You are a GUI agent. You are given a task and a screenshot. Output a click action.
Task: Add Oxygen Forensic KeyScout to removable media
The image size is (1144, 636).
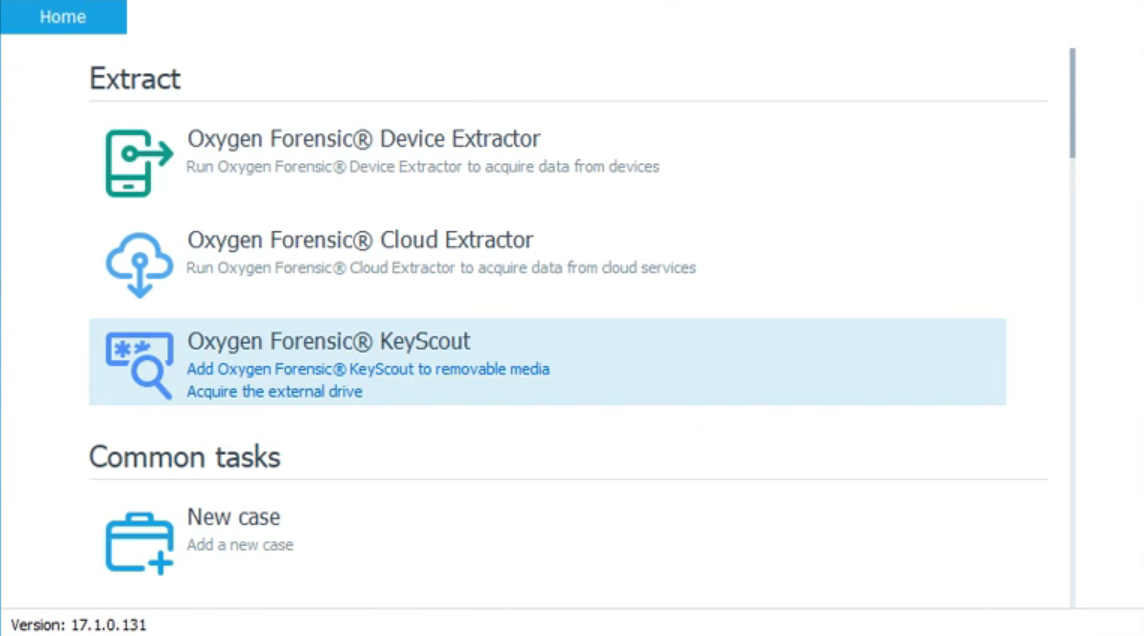[368, 369]
